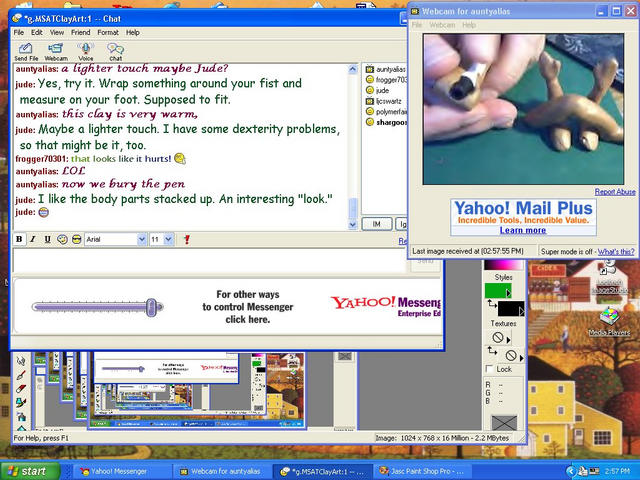The height and width of the screenshot is (480, 640).
Task: Click the webcam video image
Action: click(523, 109)
